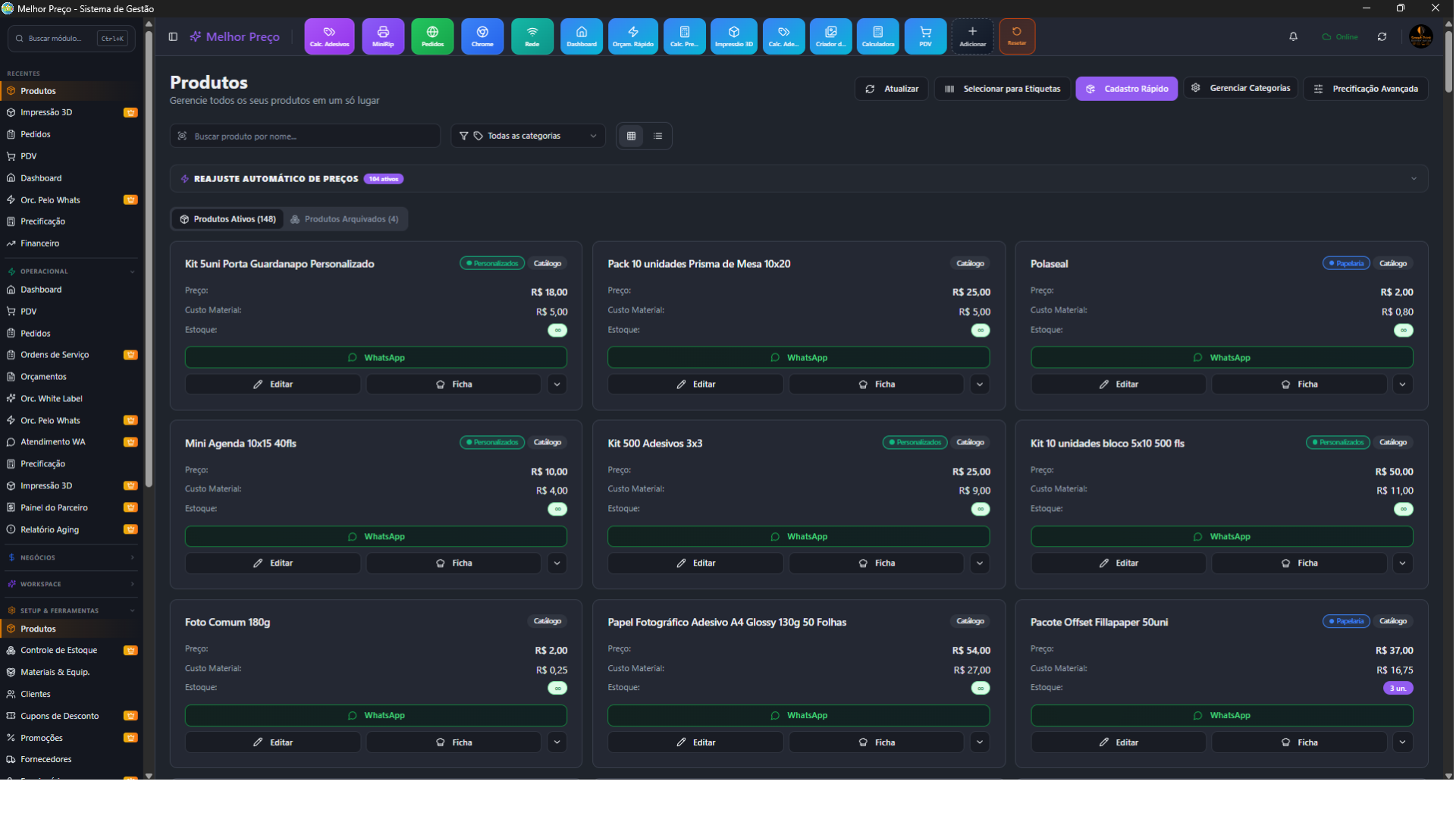
Task: Open the user profile avatar
Action: [1421, 36]
